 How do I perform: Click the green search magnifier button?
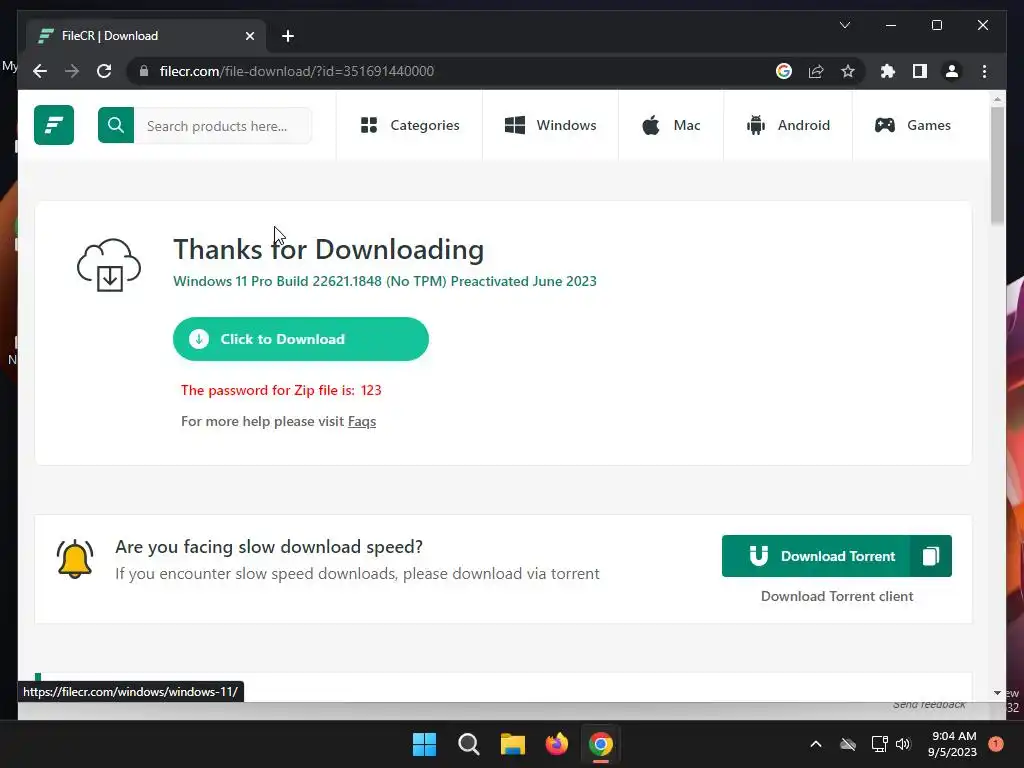tap(116, 125)
